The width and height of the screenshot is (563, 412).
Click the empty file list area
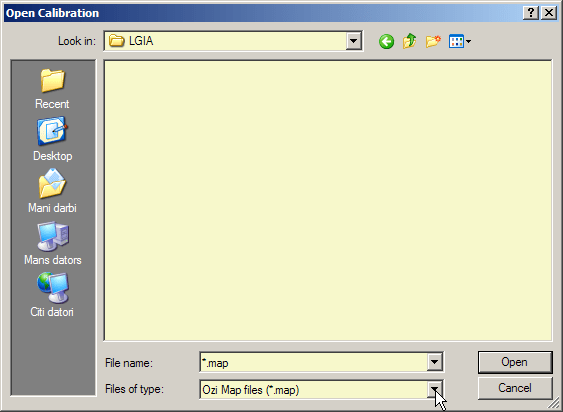(328, 200)
